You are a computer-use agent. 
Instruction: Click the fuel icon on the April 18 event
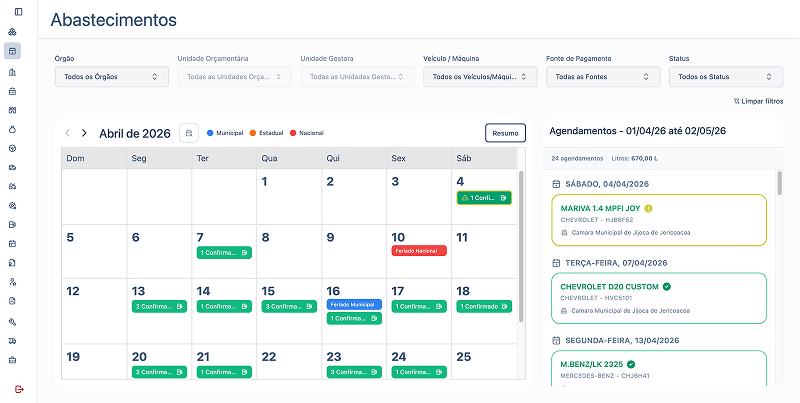(x=504, y=307)
